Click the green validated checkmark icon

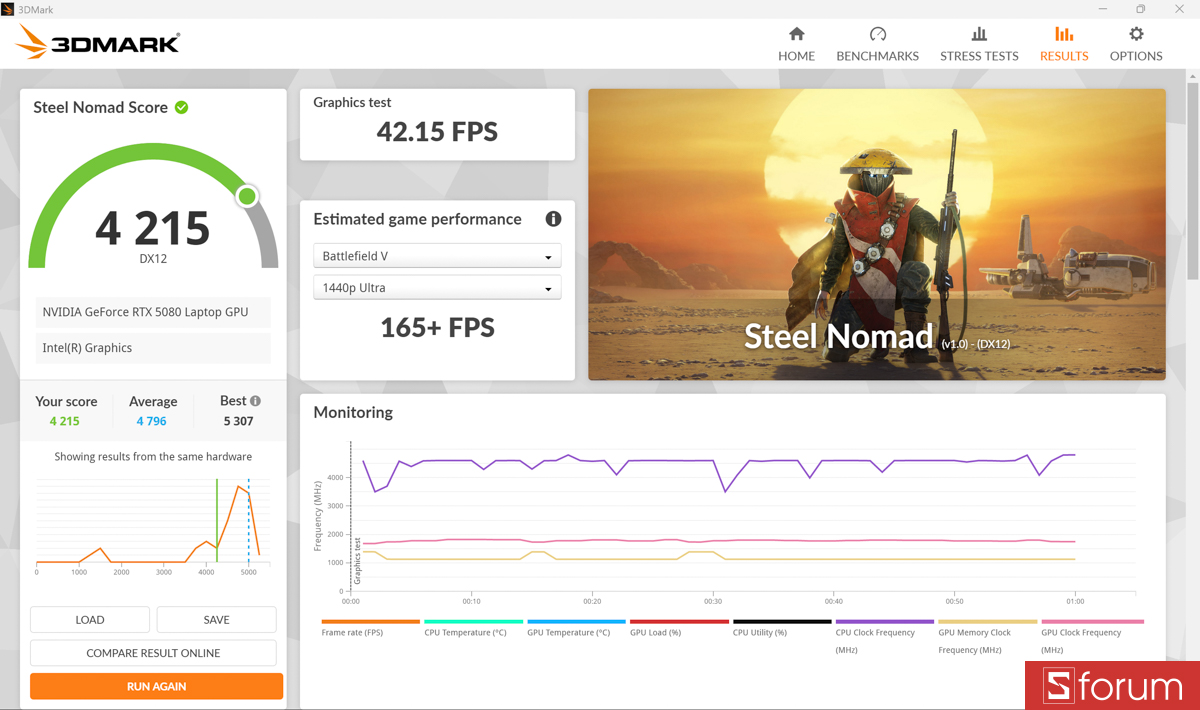(x=181, y=107)
